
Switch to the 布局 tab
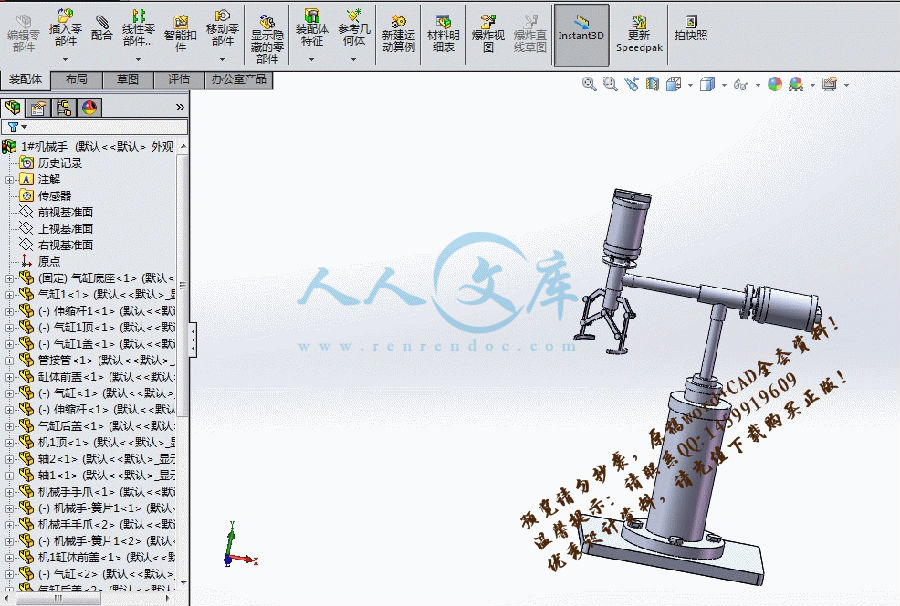pyautogui.click(x=76, y=80)
